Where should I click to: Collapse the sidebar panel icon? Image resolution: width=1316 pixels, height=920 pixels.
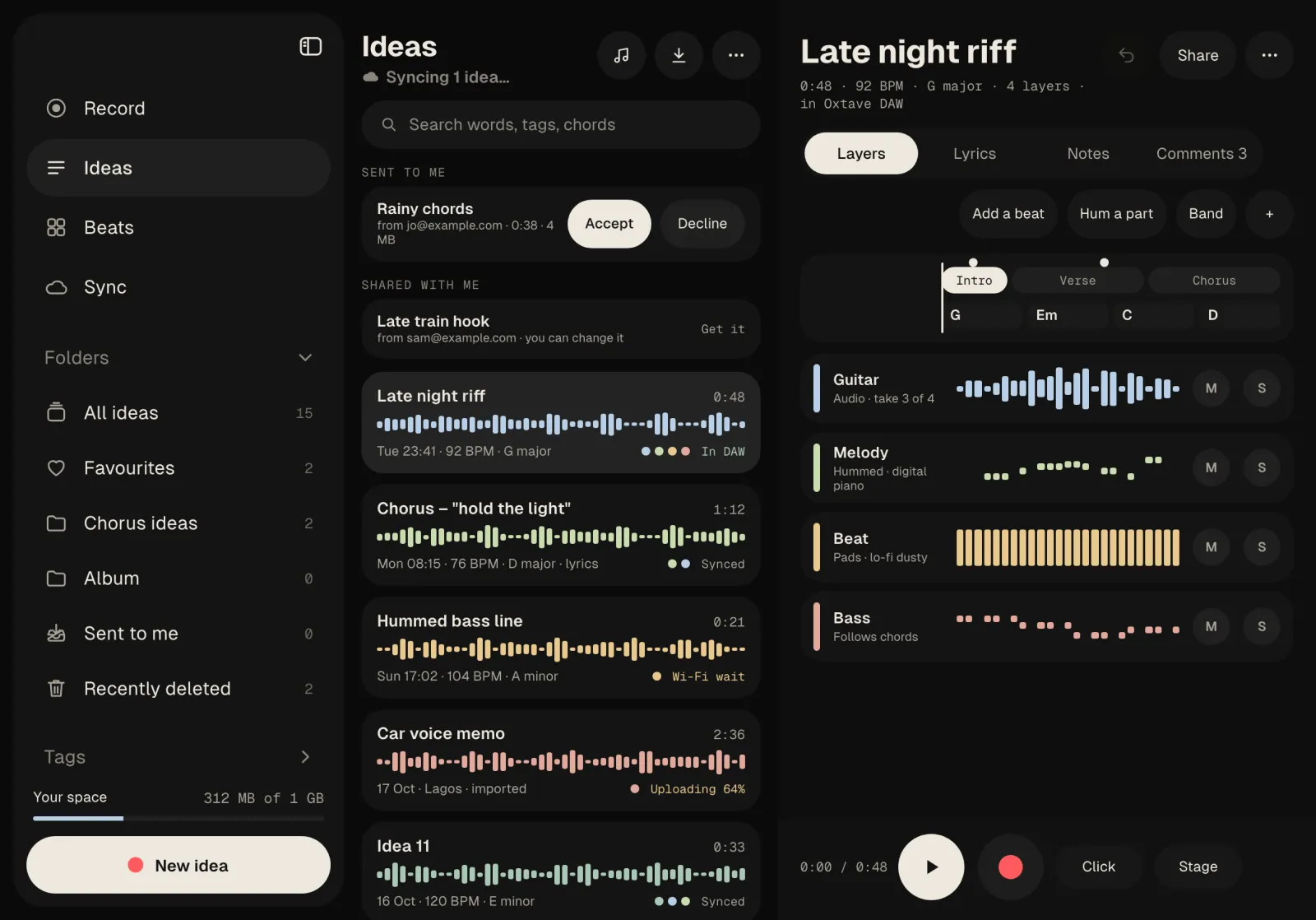pyautogui.click(x=310, y=47)
